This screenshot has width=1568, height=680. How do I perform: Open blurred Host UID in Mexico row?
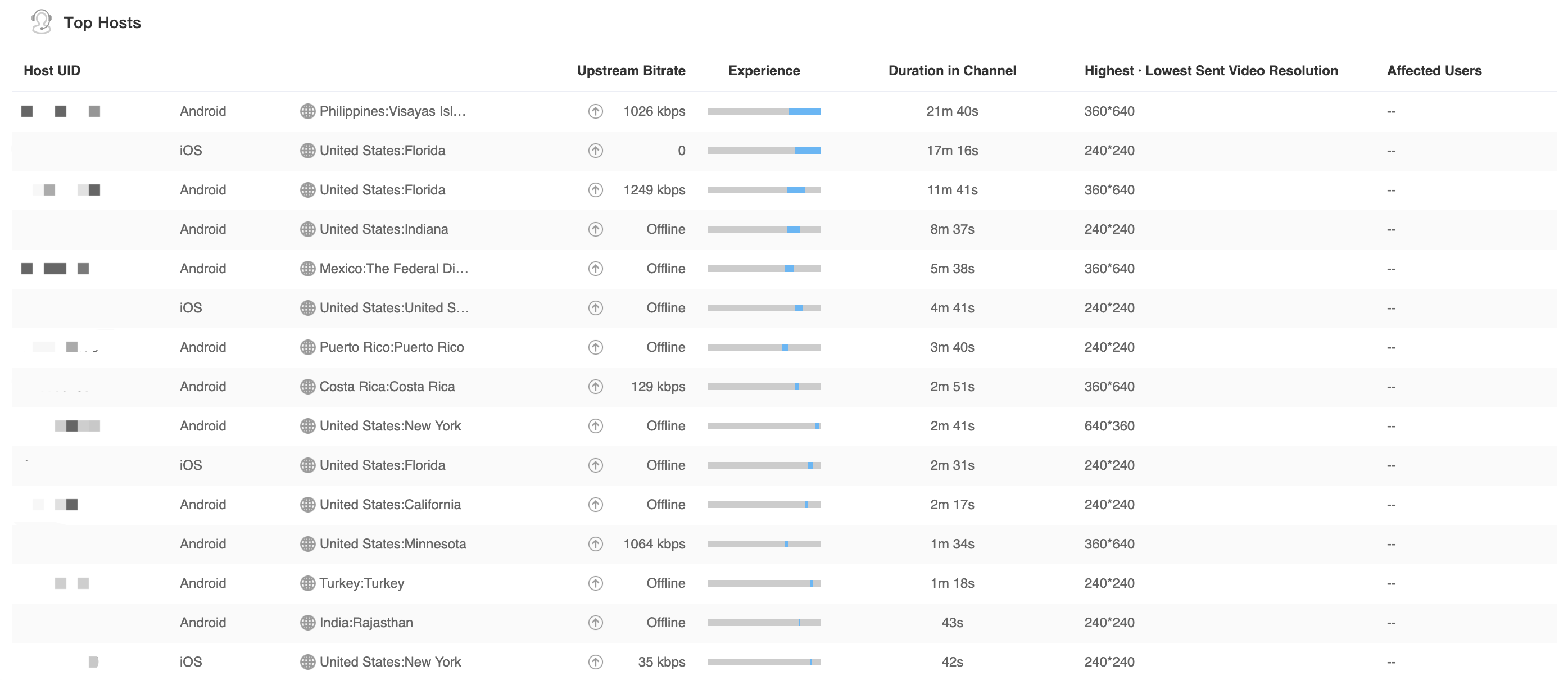pyautogui.click(x=55, y=269)
